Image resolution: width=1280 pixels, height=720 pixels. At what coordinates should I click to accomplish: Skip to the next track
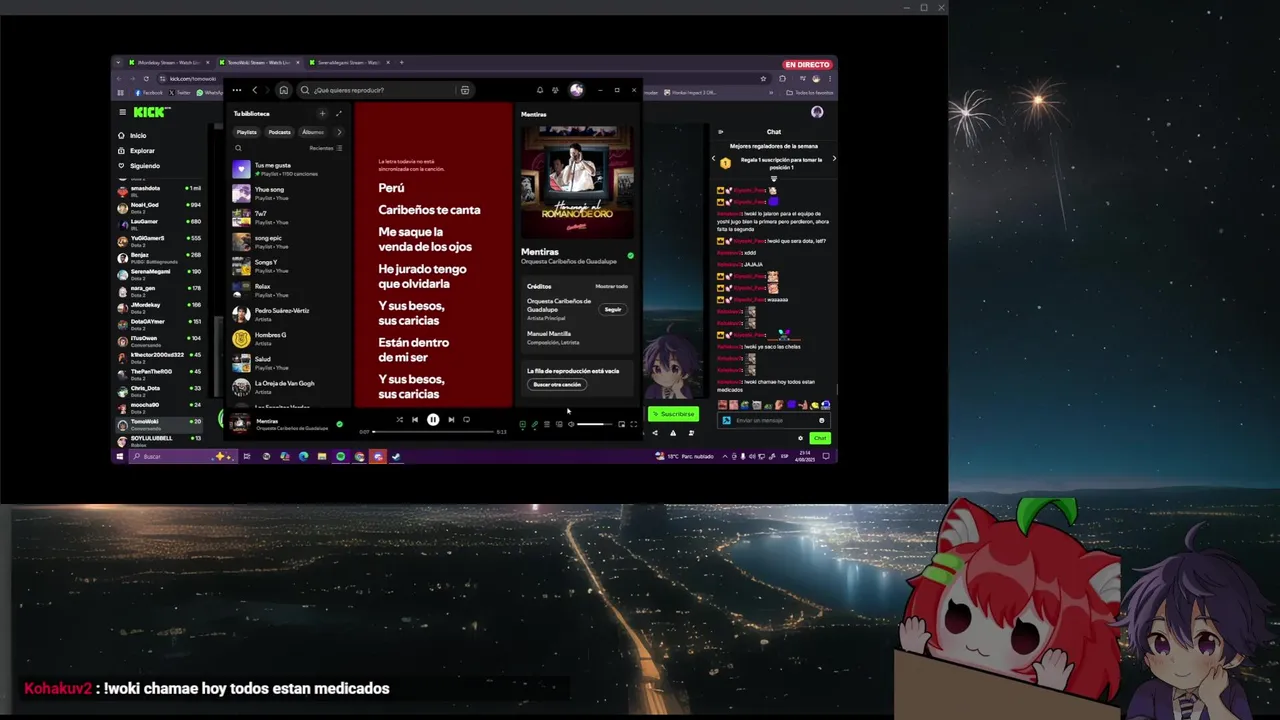pos(451,420)
